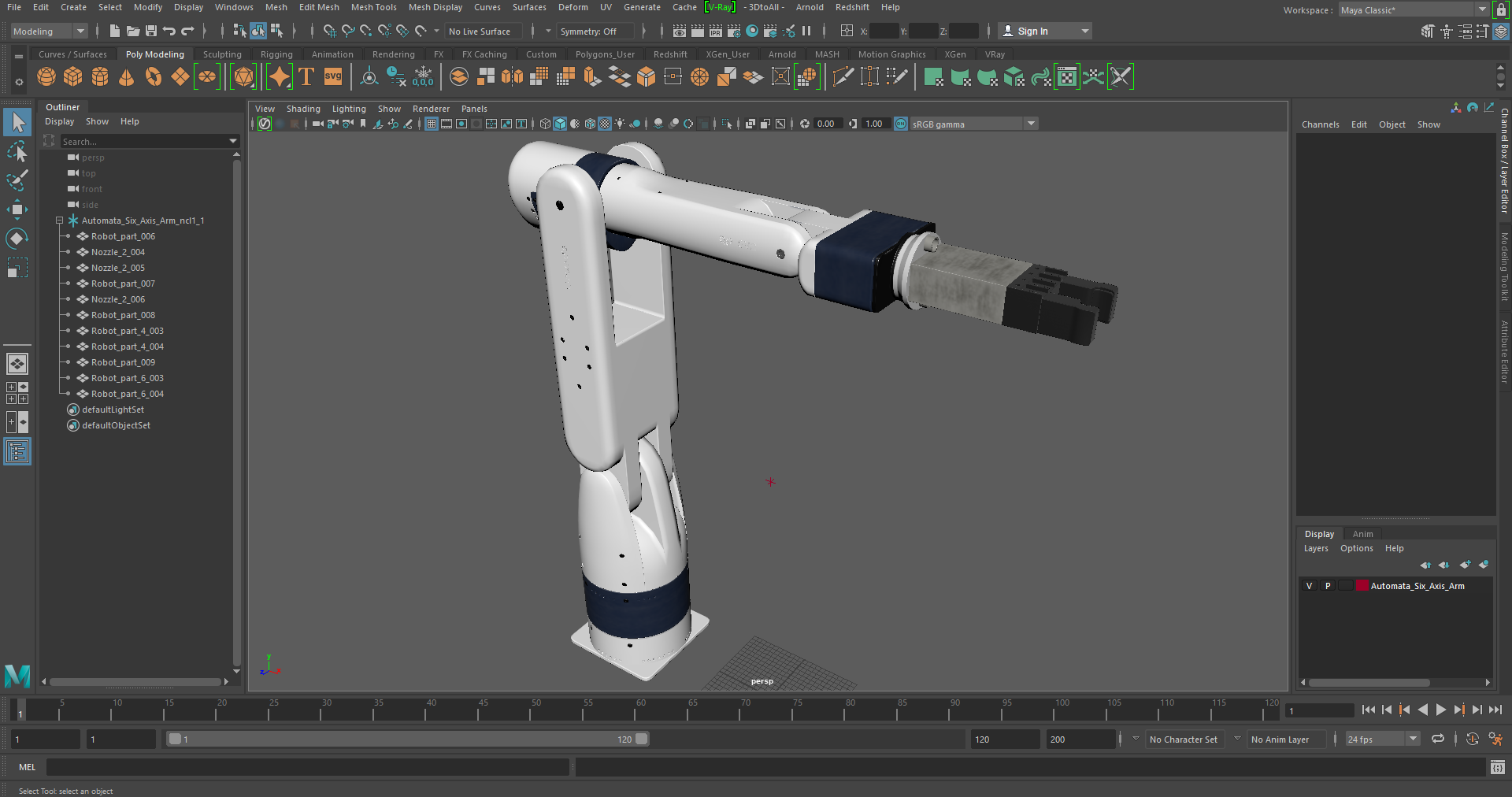
Task: Open the Script Editor icon
Action: click(x=1498, y=767)
